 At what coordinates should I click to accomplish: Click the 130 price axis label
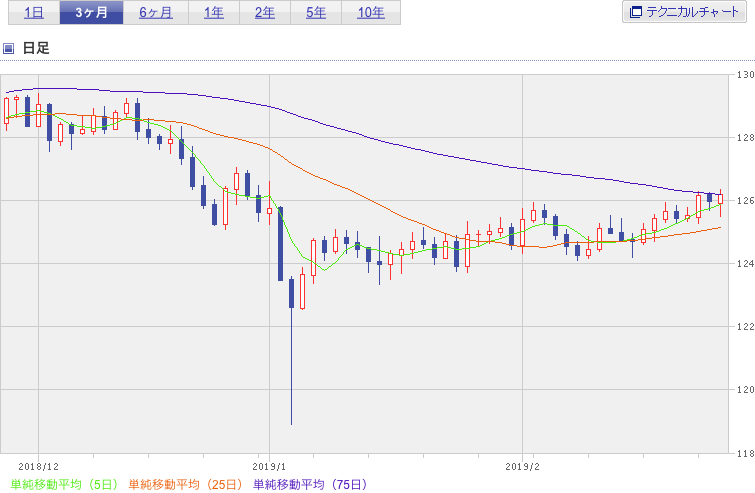click(x=745, y=75)
